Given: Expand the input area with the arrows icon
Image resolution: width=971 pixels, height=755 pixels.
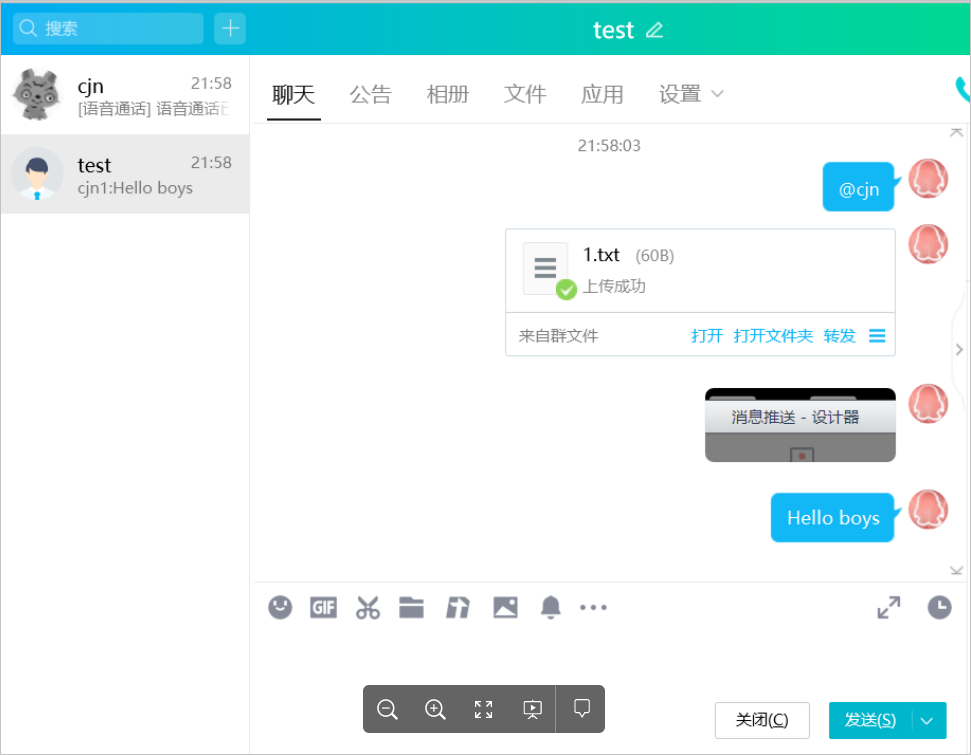Looking at the screenshot, I should tap(888, 607).
